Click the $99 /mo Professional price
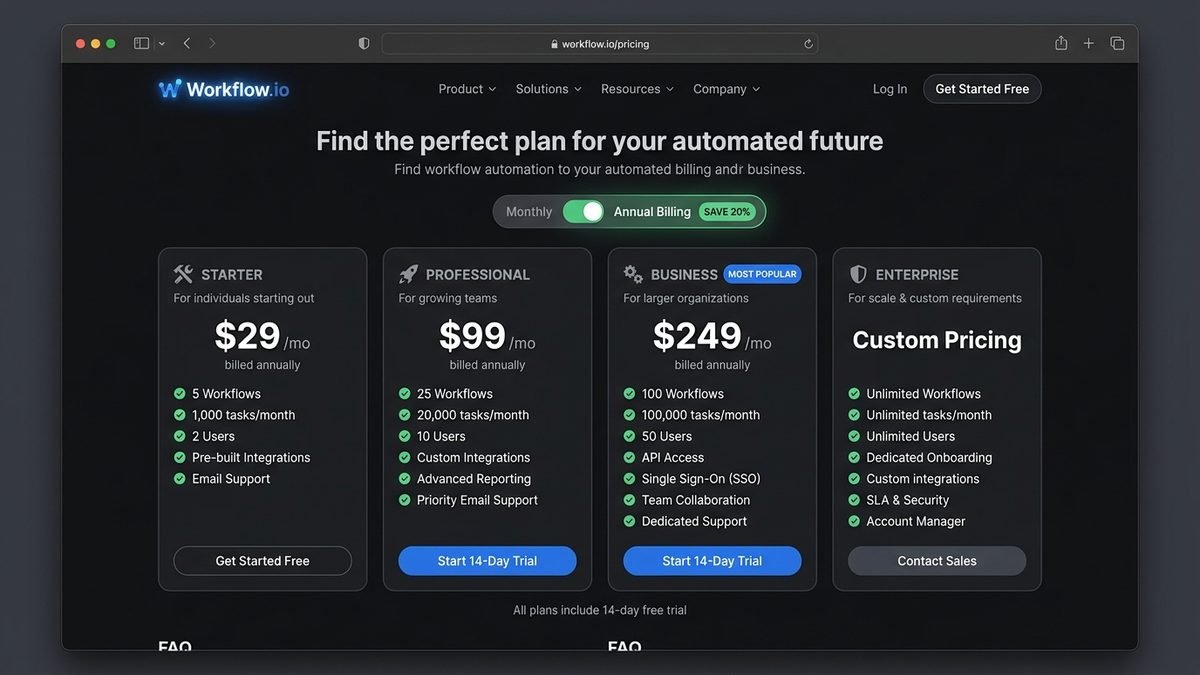 488,337
